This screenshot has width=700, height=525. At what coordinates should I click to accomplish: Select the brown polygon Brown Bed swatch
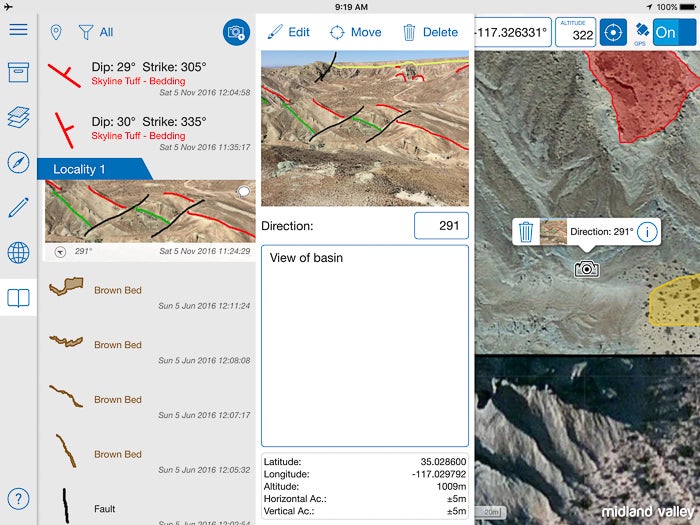65,287
